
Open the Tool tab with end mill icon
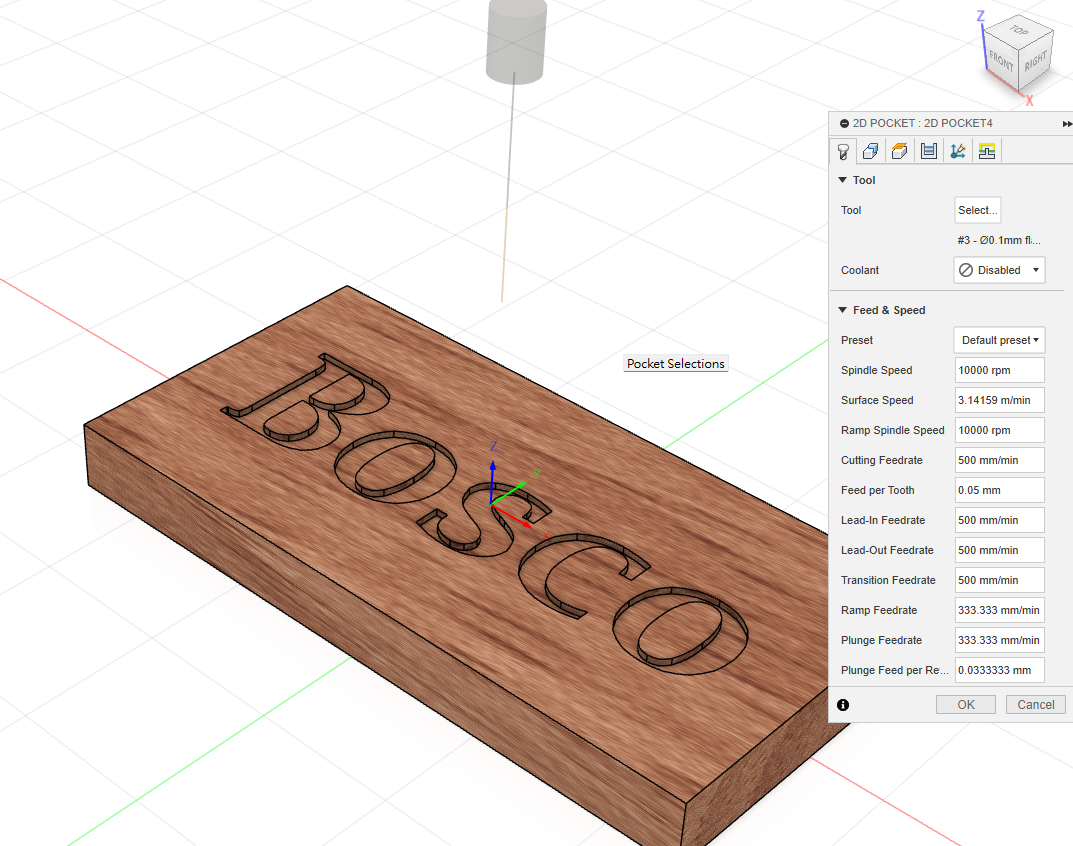(843, 151)
